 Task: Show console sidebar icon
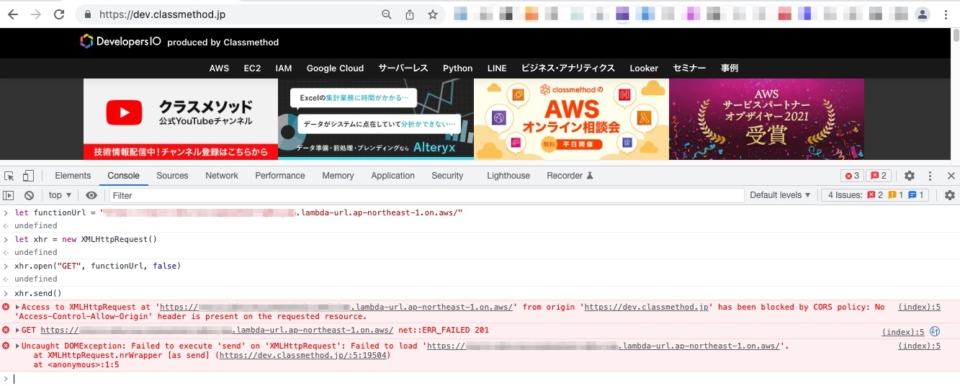[x=9, y=195]
